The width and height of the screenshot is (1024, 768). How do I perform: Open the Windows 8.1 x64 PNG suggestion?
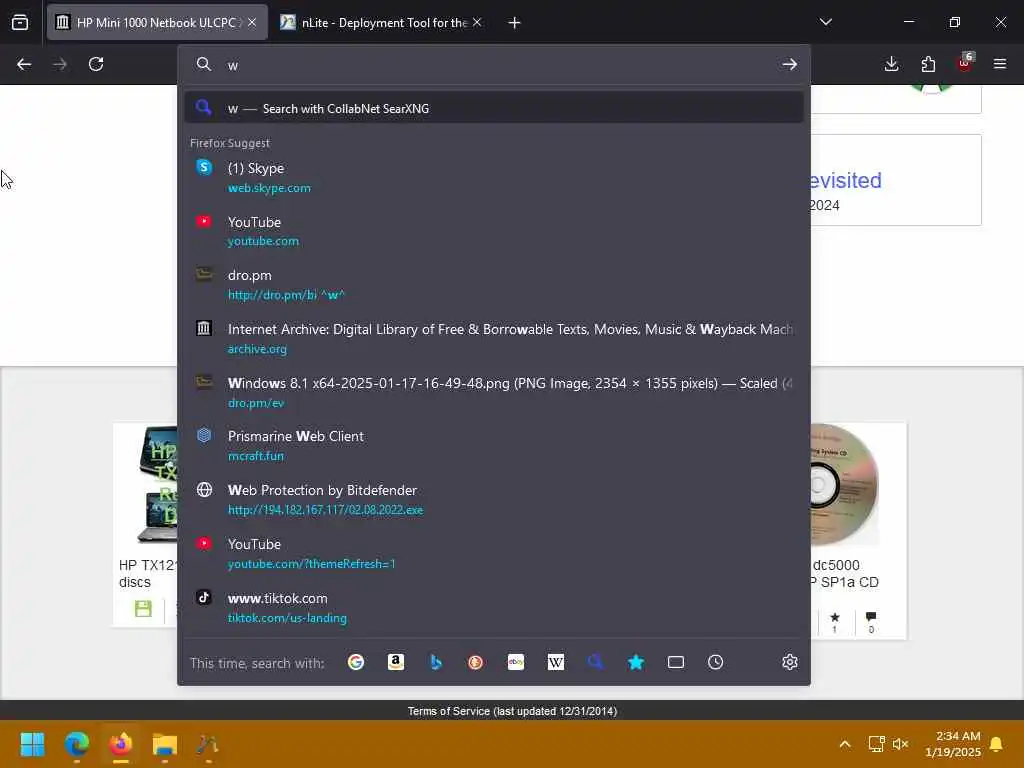494,392
